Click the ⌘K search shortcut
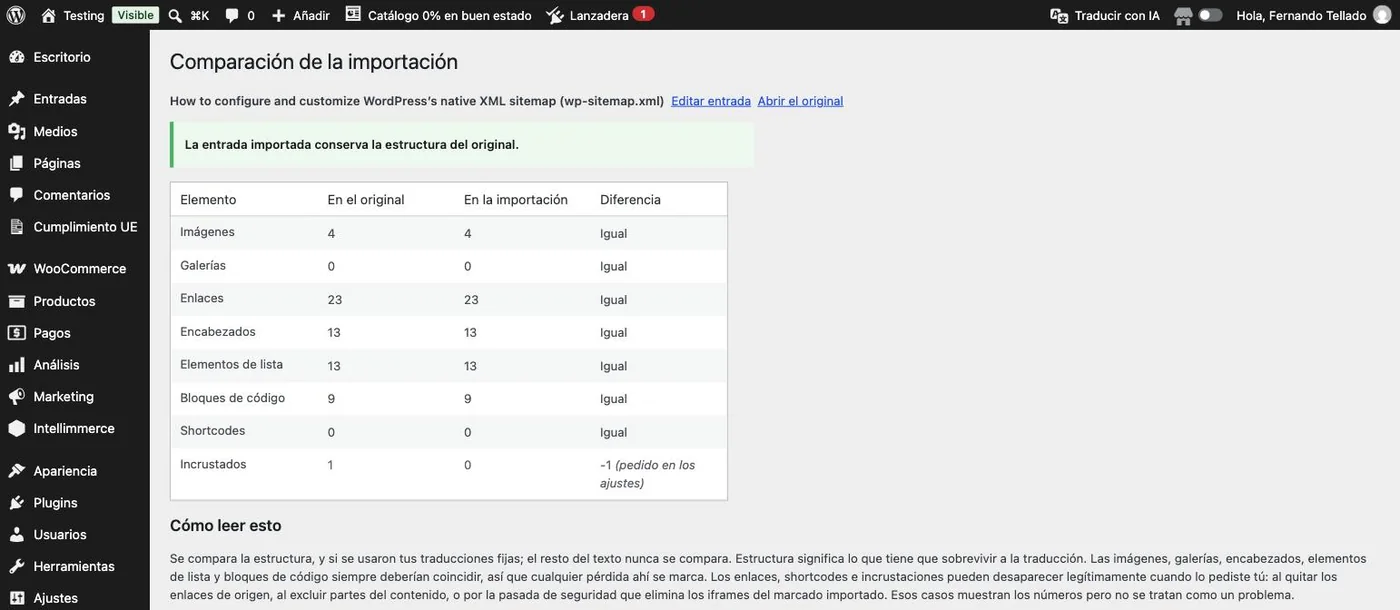This screenshot has width=1400, height=610. pos(199,15)
